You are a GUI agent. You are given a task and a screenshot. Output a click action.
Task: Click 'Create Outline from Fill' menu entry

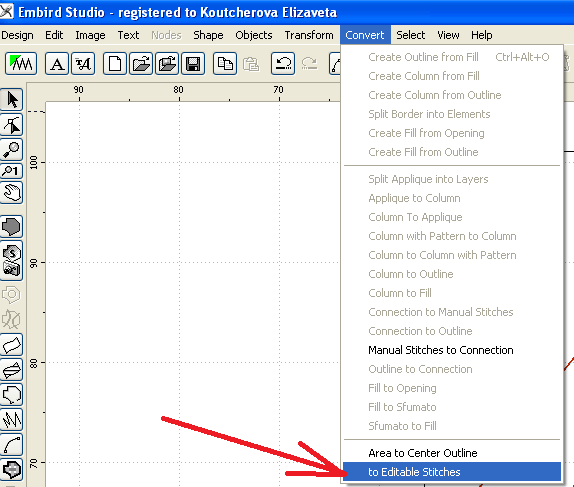click(x=452, y=57)
